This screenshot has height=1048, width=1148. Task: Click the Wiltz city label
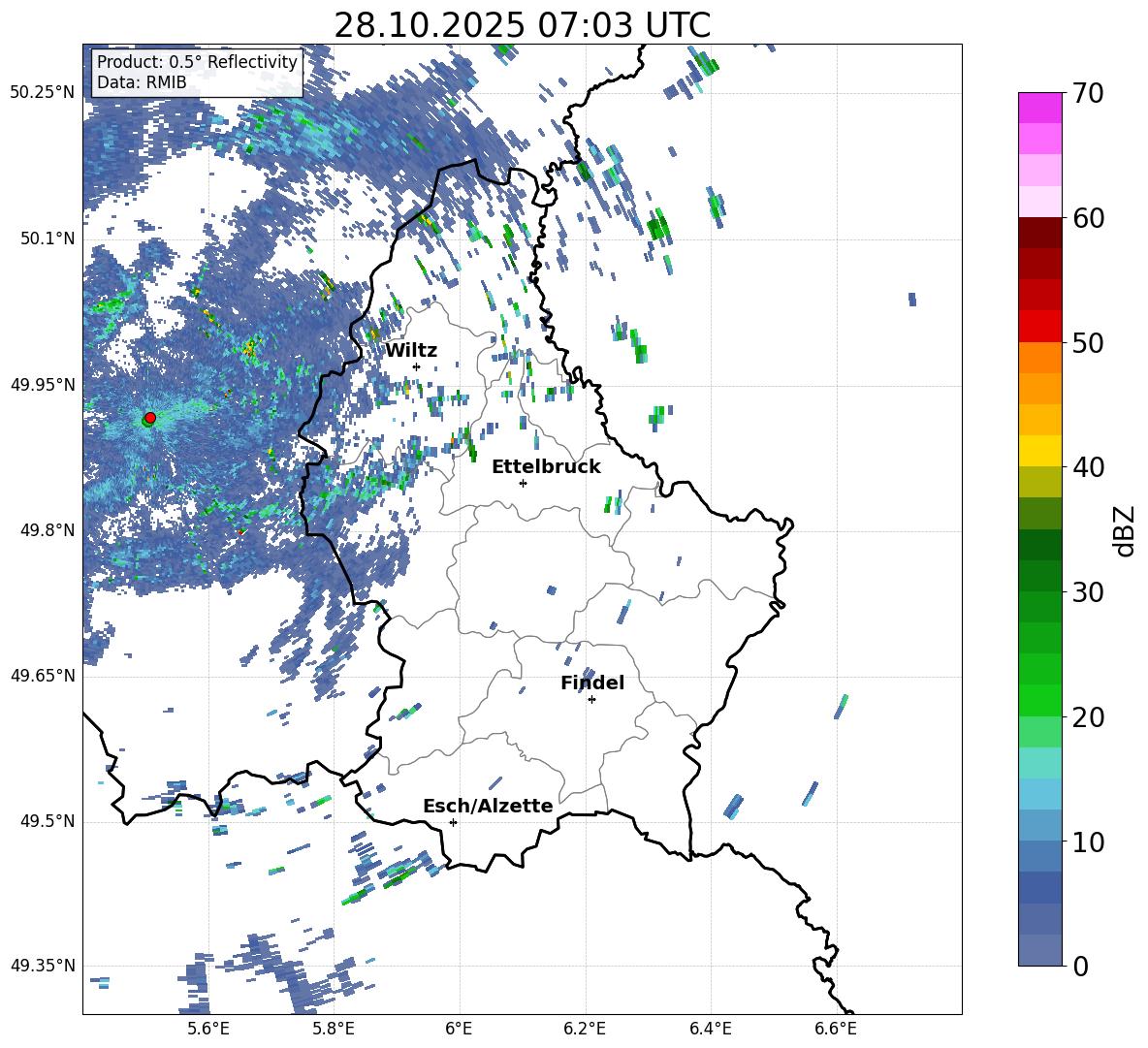(411, 351)
